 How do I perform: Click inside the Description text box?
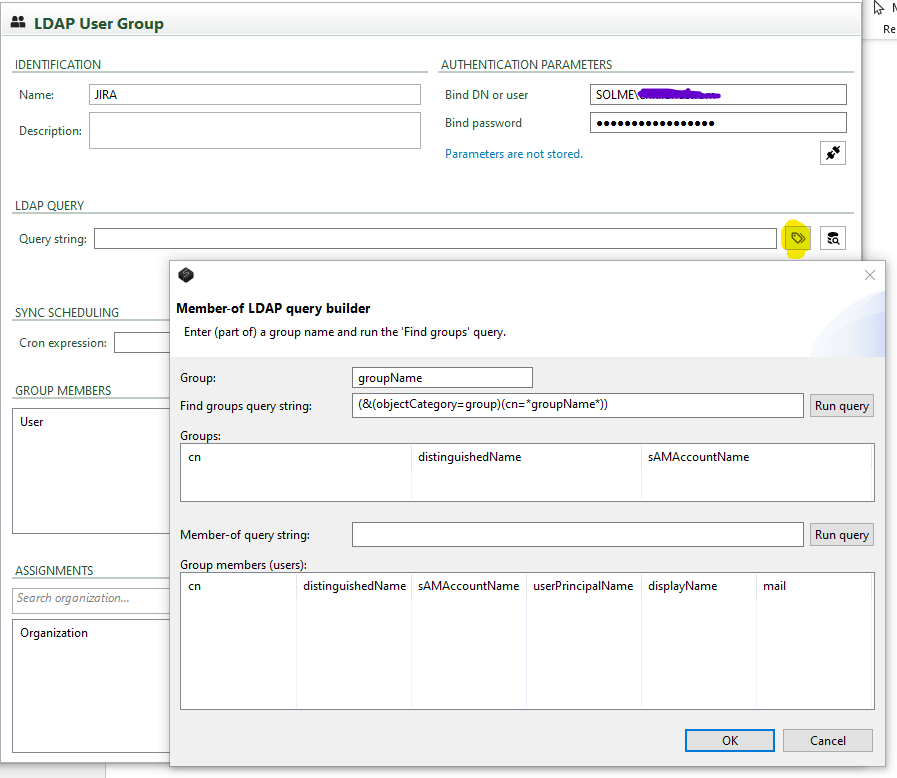254,130
